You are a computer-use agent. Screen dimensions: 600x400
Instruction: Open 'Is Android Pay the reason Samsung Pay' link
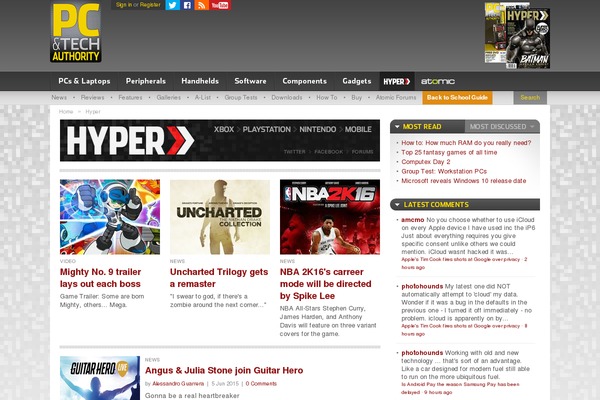click(x=460, y=388)
